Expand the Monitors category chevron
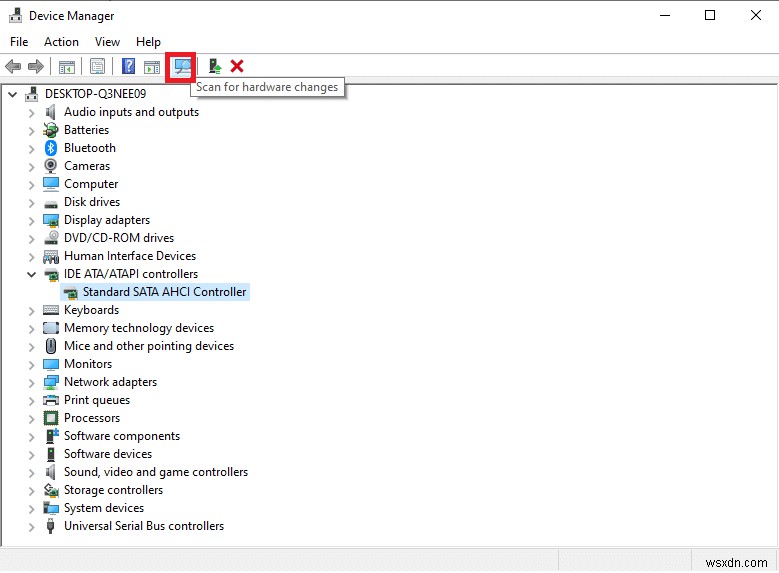This screenshot has width=779, height=573. click(31, 365)
